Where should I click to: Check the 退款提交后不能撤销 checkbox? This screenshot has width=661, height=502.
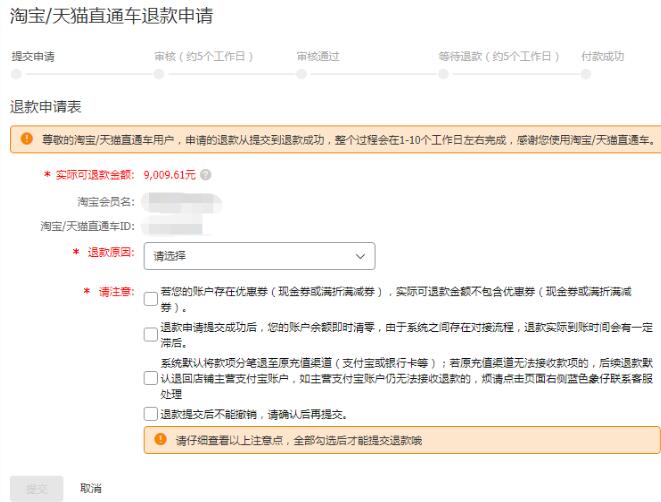tap(150, 413)
